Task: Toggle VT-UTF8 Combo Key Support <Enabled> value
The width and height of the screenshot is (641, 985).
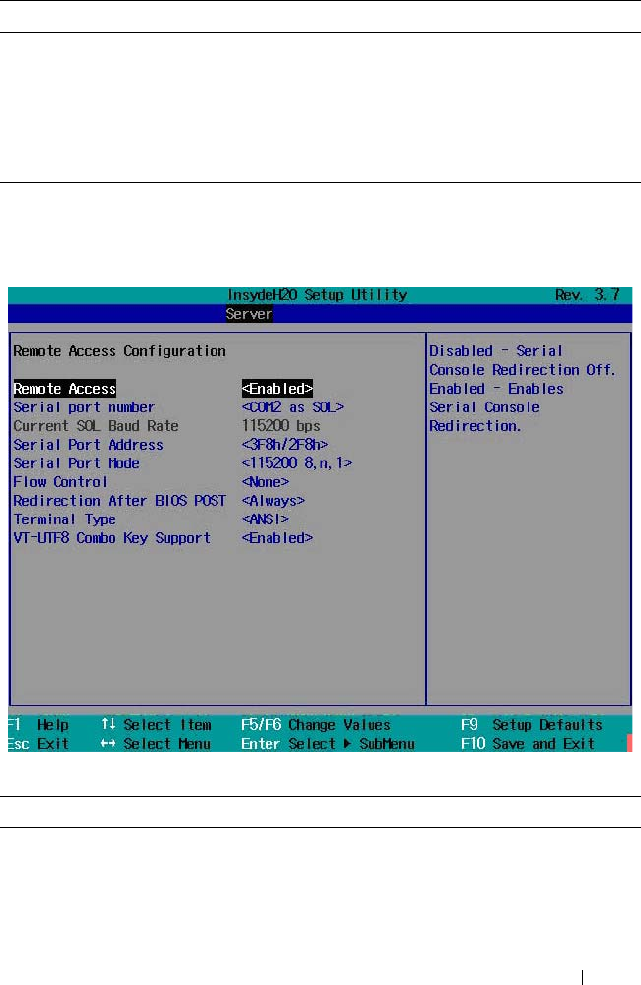Action: pos(277,538)
